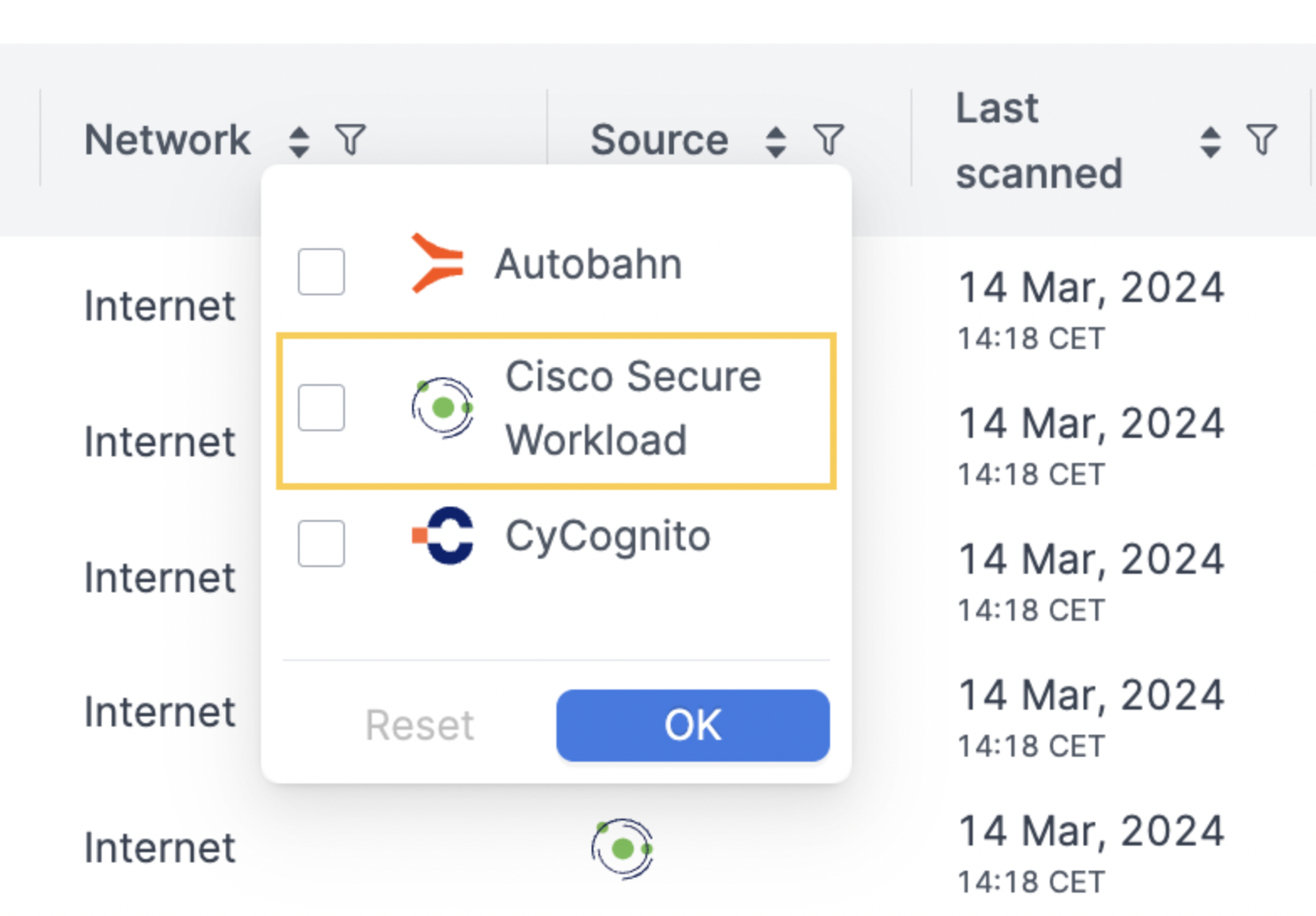This screenshot has height=916, width=1316.
Task: Sort by Last scanned using the sort arrows
Action: point(1209,141)
